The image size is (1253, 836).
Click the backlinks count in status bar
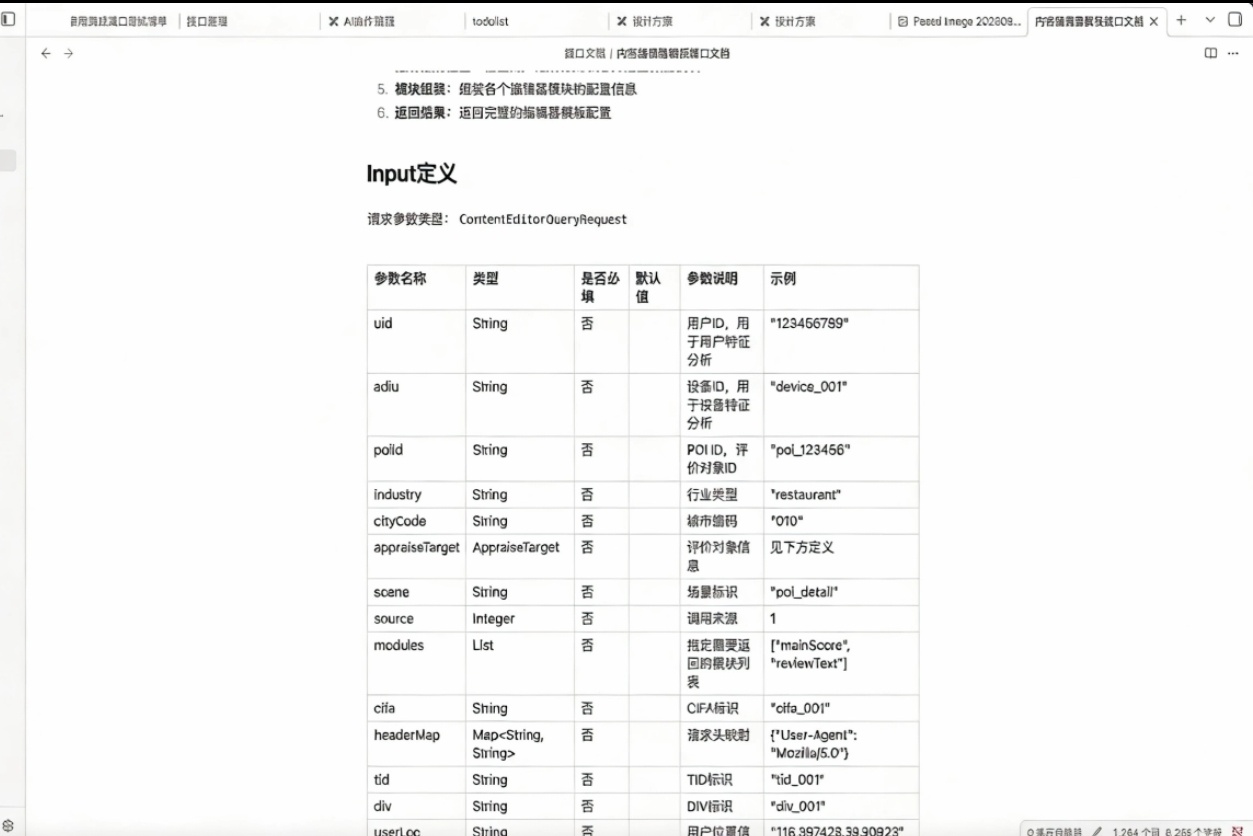[1055, 830]
